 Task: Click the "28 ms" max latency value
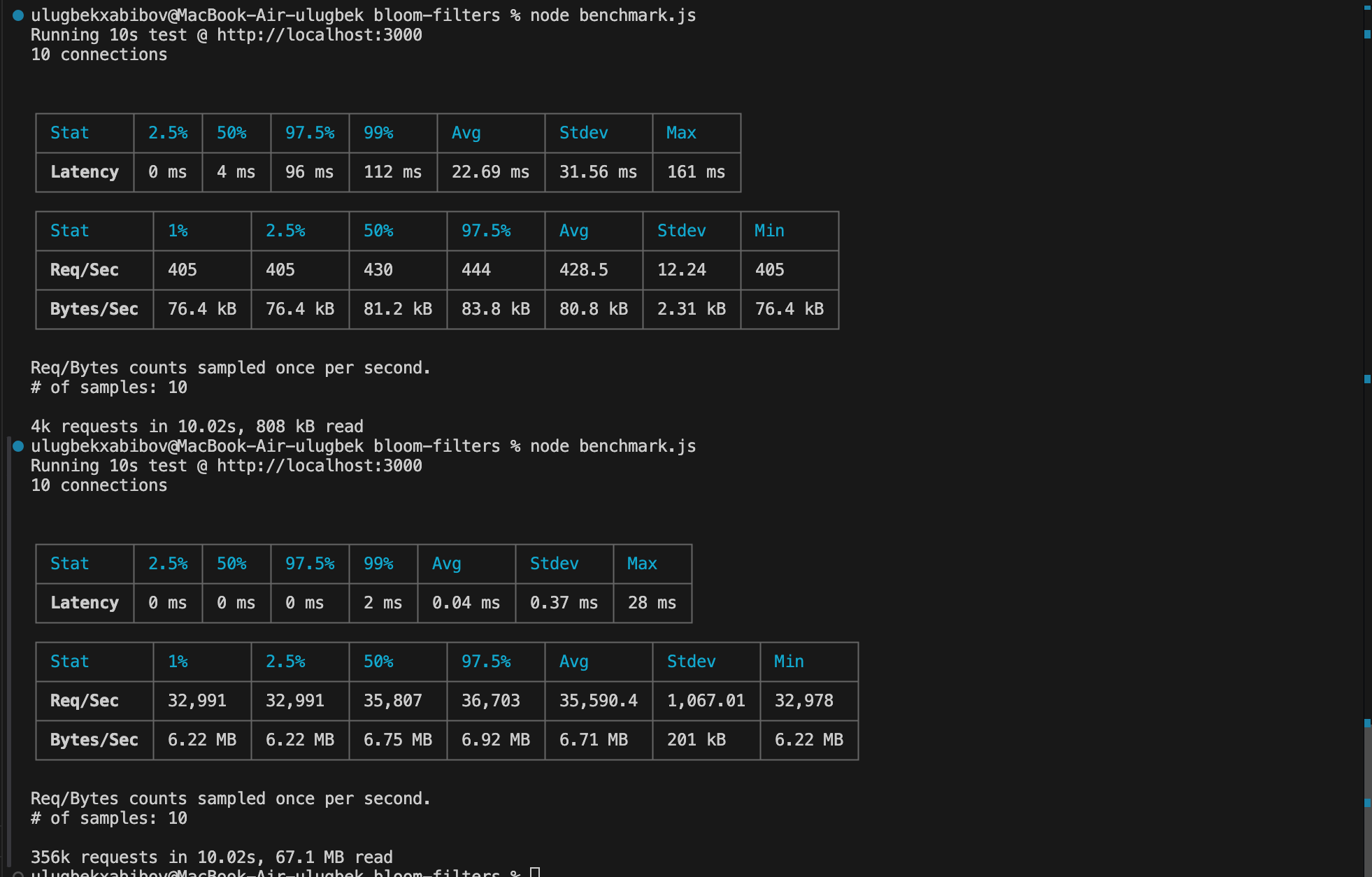652,603
